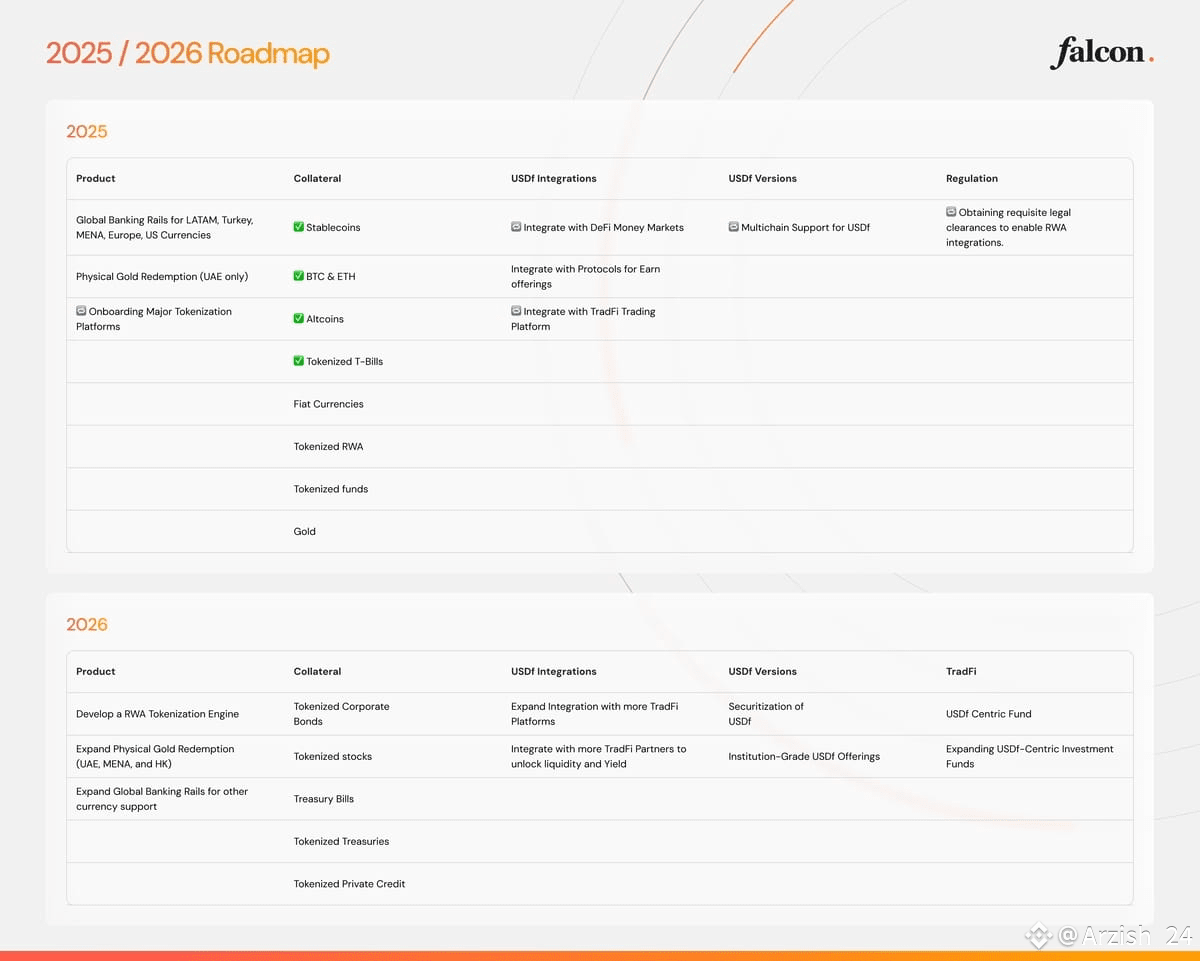Click USDf Integrations header in the 2025 table
The image size is (1200, 961).
click(553, 178)
